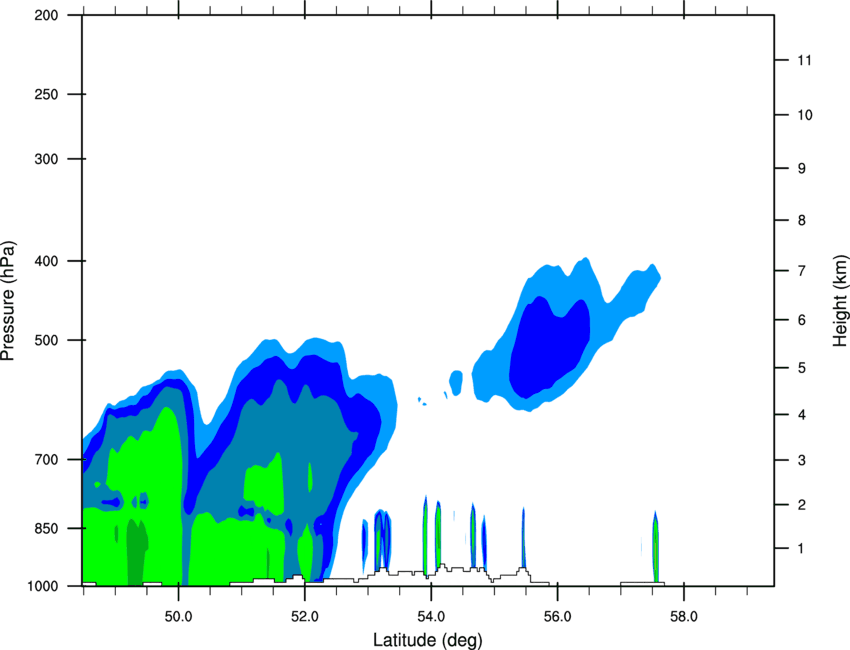Click height tick label 5
The height and width of the screenshot is (650, 850).
click(802, 368)
